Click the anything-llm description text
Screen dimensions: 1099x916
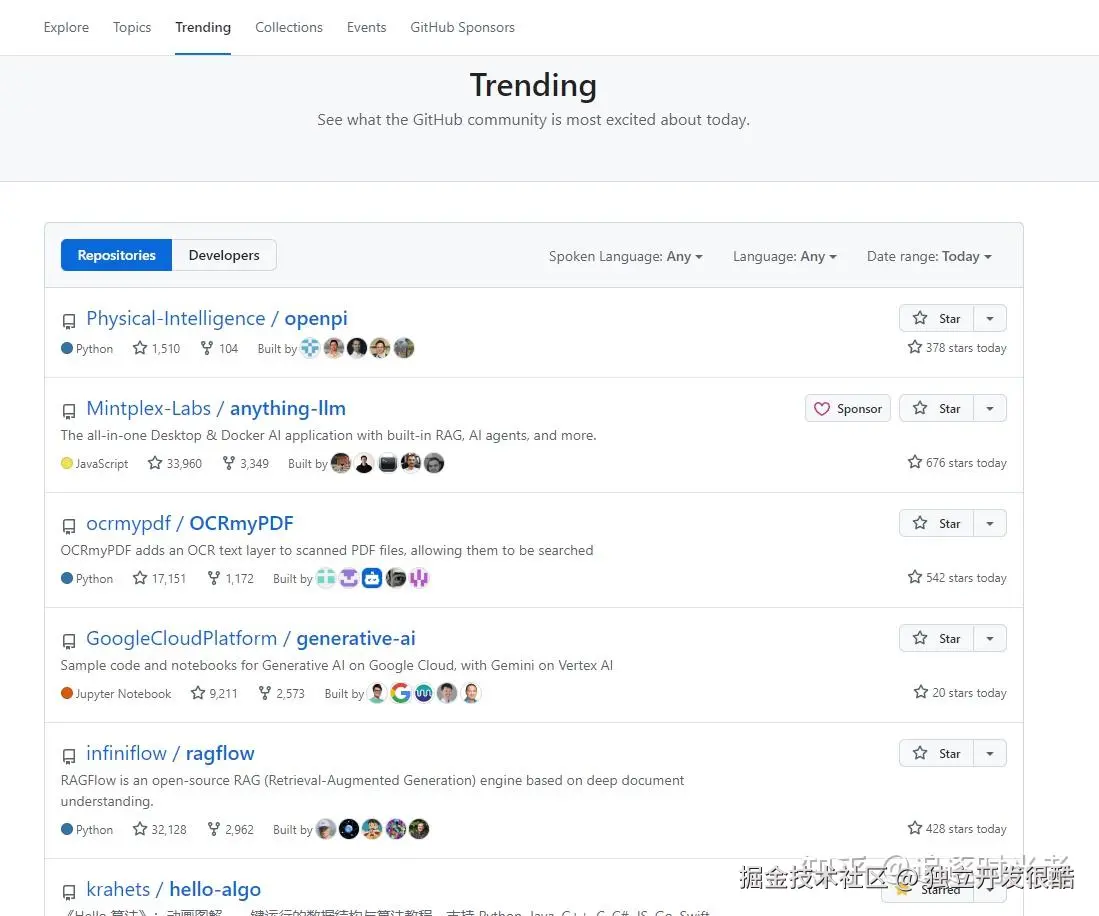coord(328,435)
